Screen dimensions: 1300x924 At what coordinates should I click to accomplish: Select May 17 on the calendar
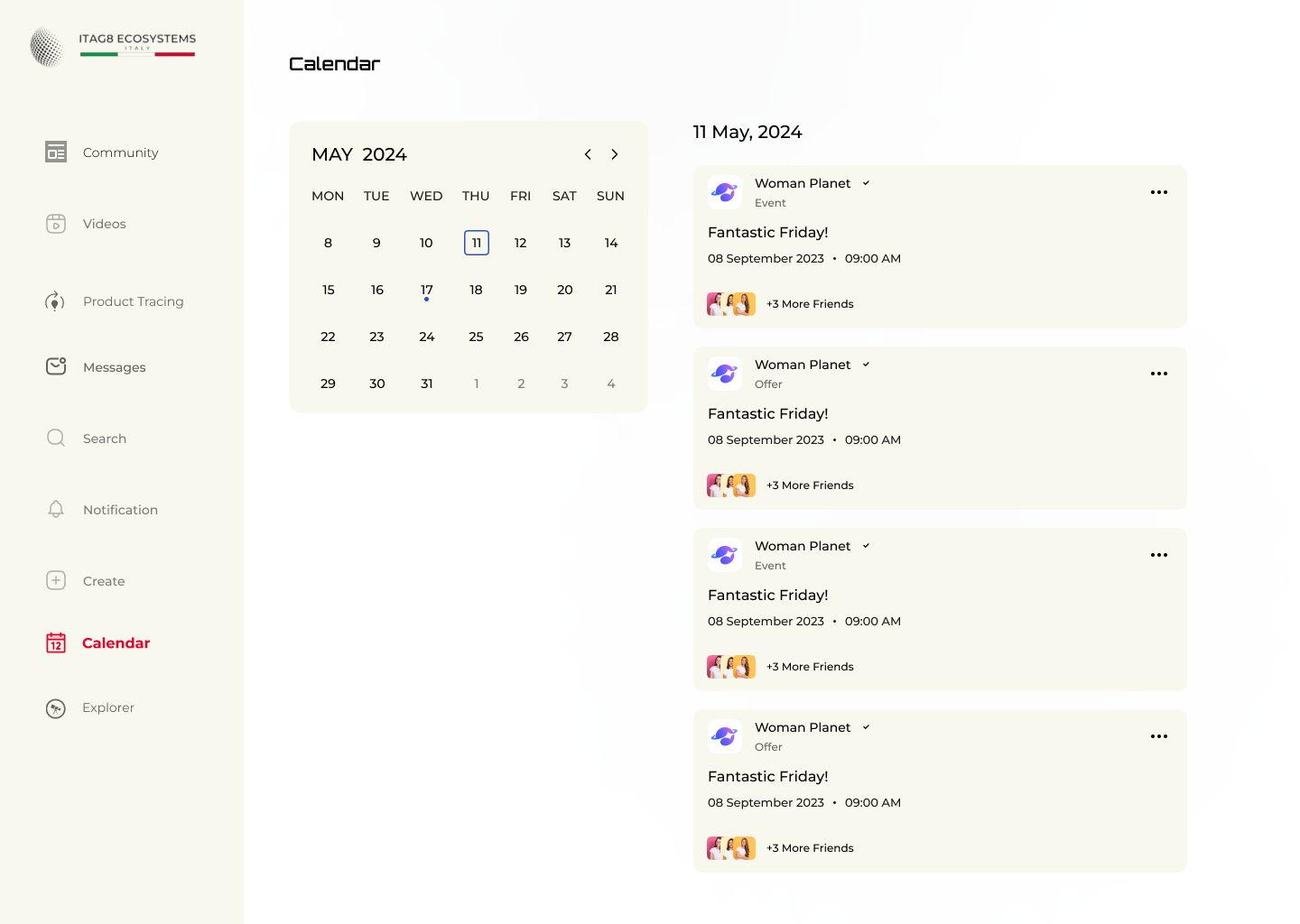click(427, 290)
